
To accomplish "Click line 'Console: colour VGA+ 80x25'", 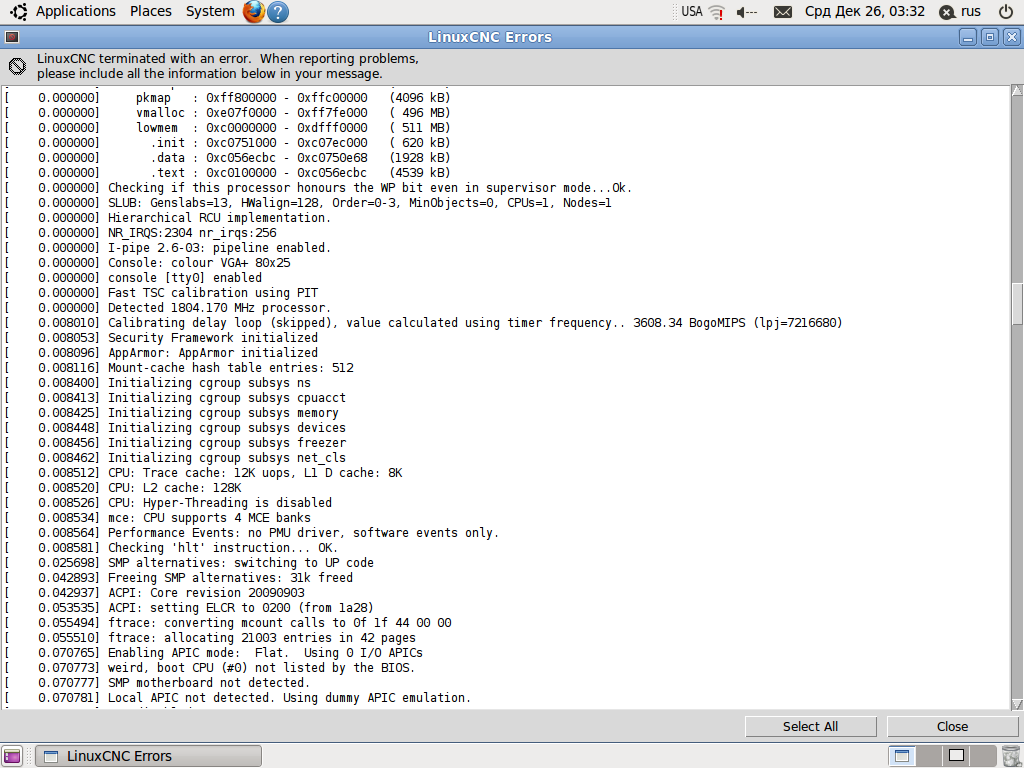I will tap(199, 263).
